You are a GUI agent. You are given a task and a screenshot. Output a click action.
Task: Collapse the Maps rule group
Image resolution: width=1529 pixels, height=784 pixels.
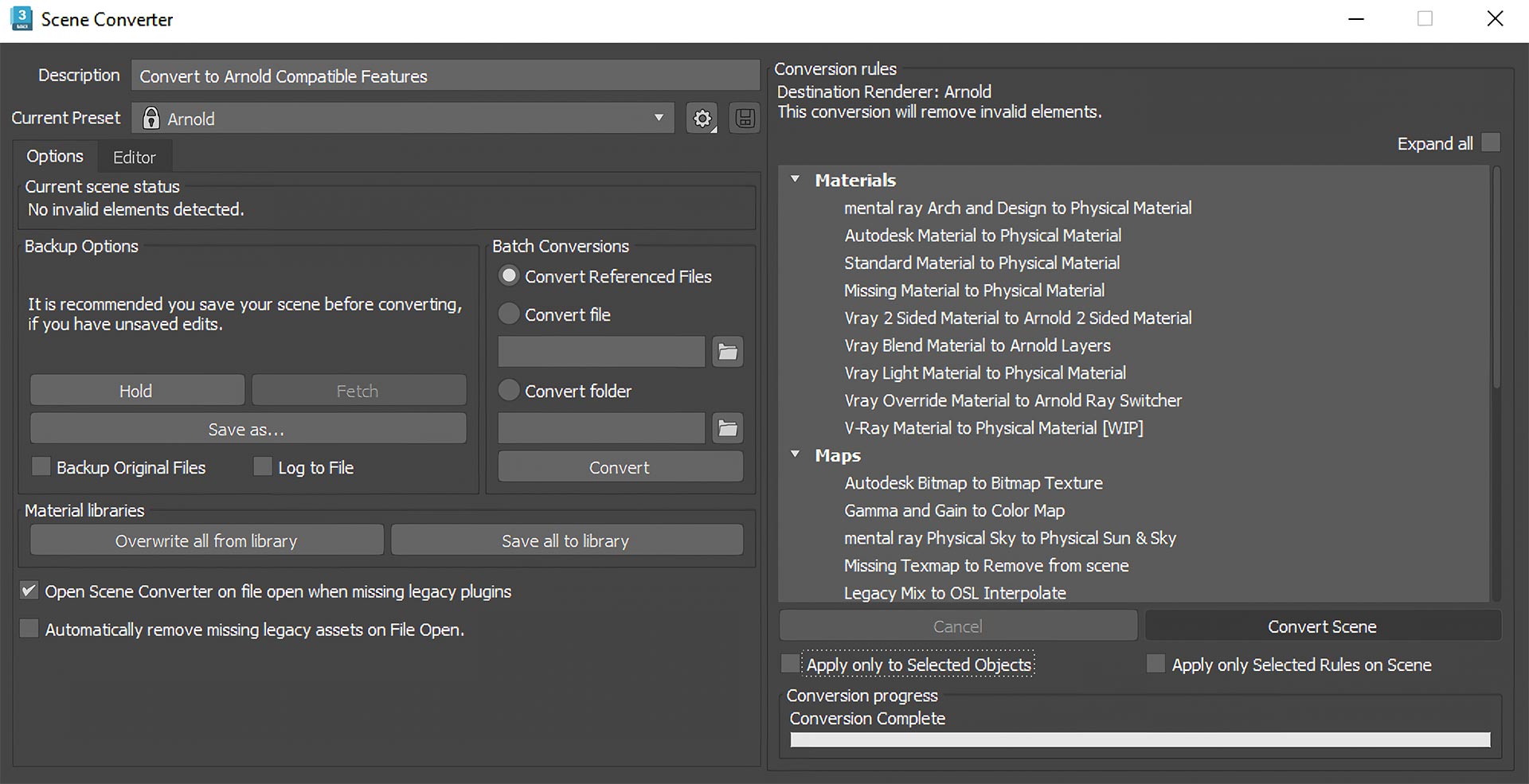[x=795, y=454]
